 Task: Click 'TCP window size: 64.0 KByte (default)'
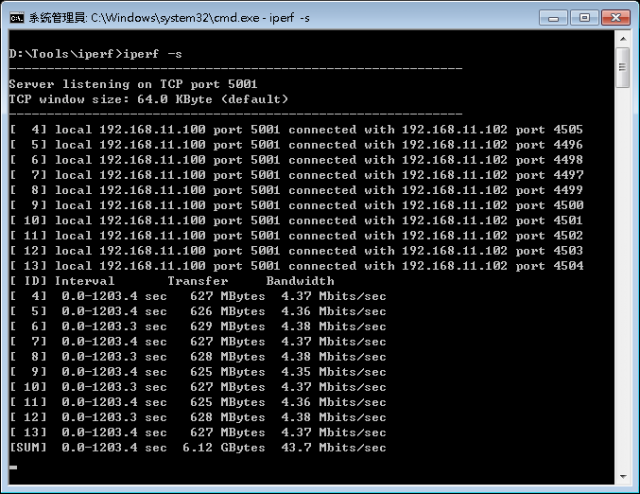149,99
